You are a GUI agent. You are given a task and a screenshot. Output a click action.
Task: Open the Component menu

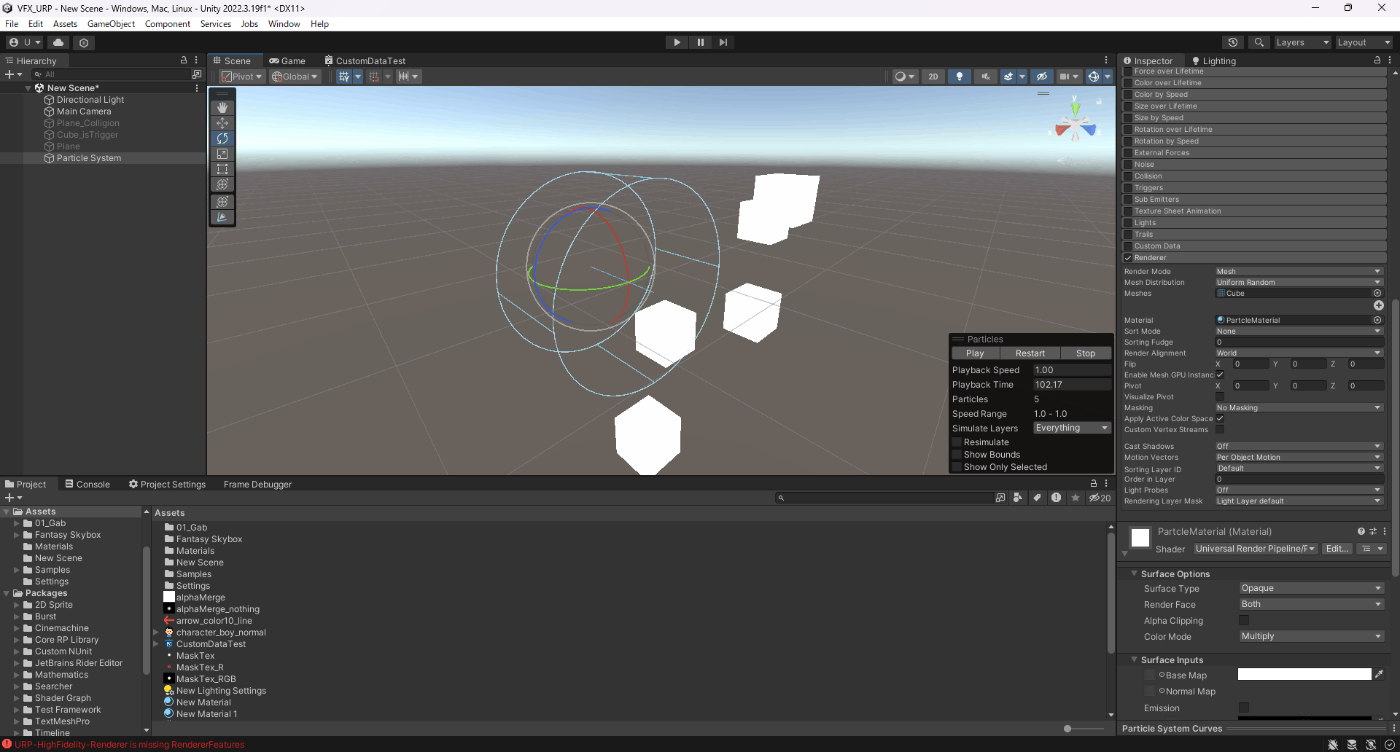point(168,24)
